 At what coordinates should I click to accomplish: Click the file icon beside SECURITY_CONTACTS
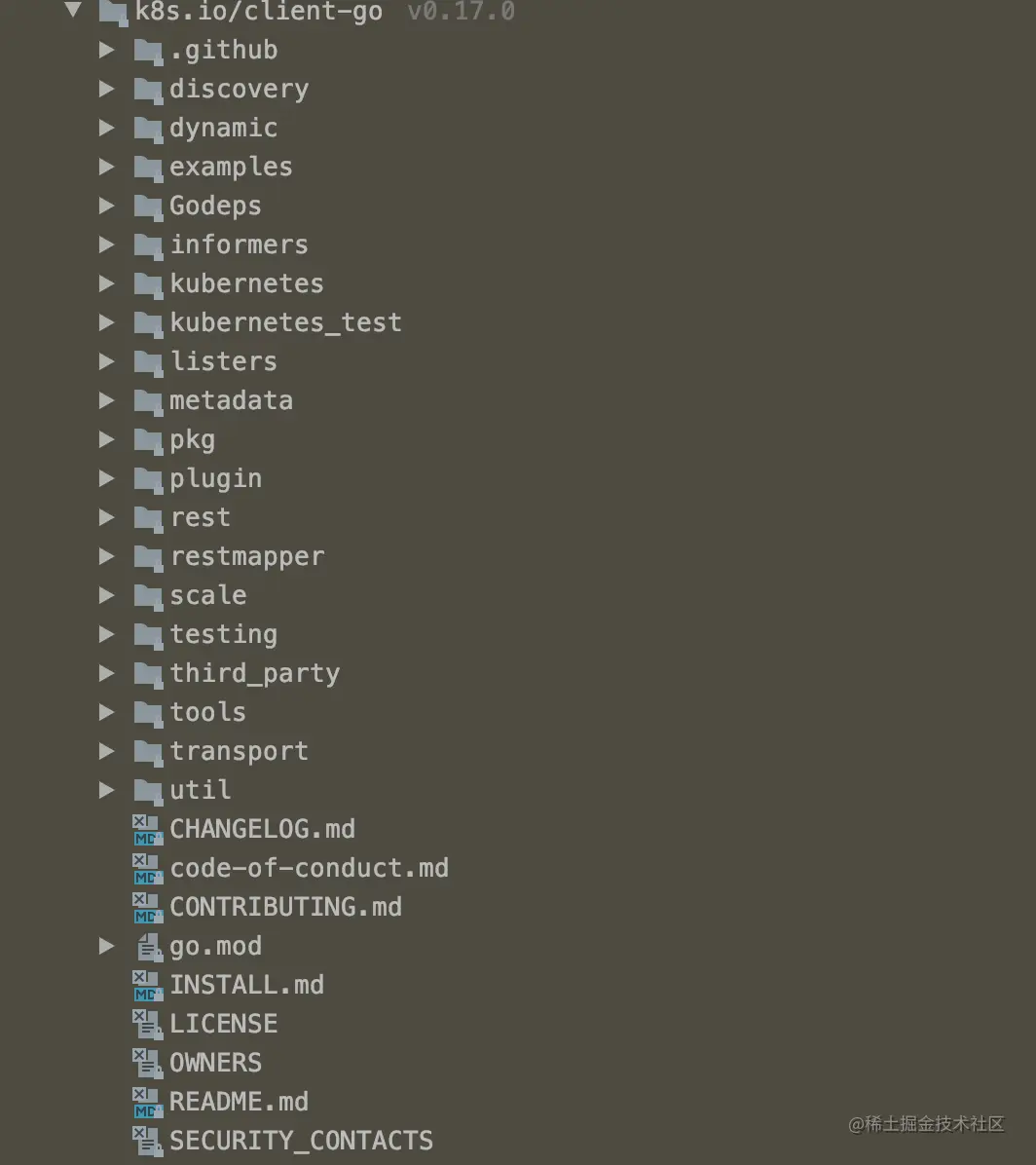[x=147, y=1140]
